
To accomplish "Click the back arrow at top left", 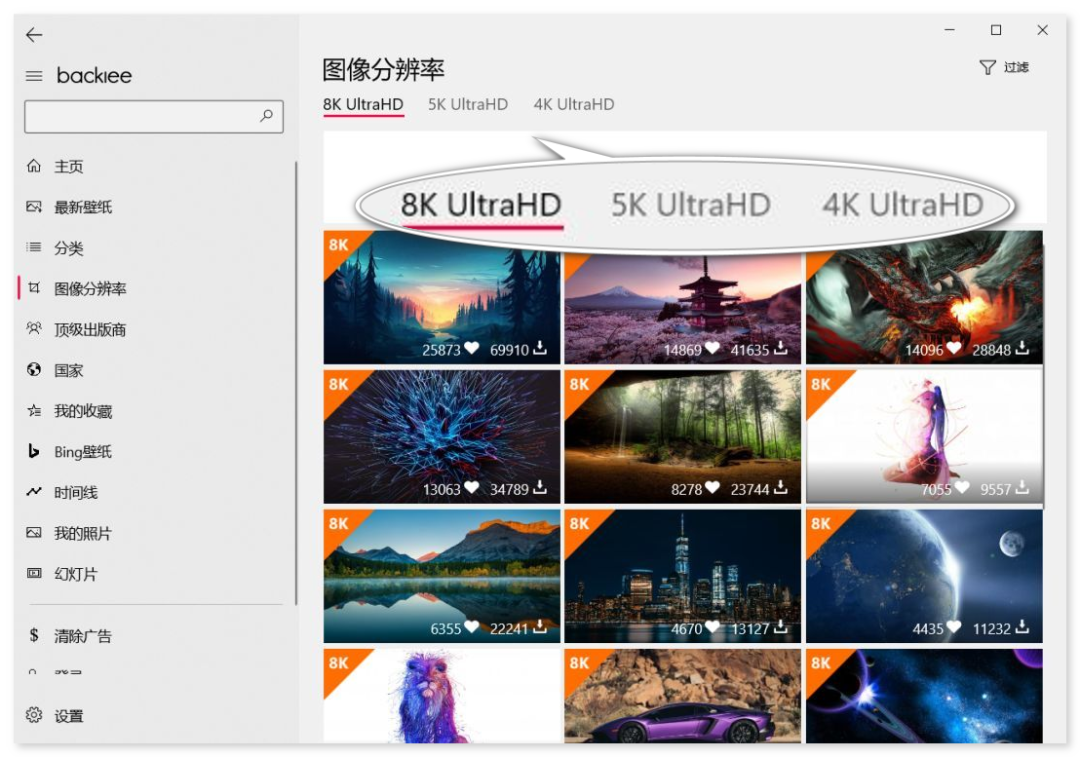I will [x=34, y=34].
